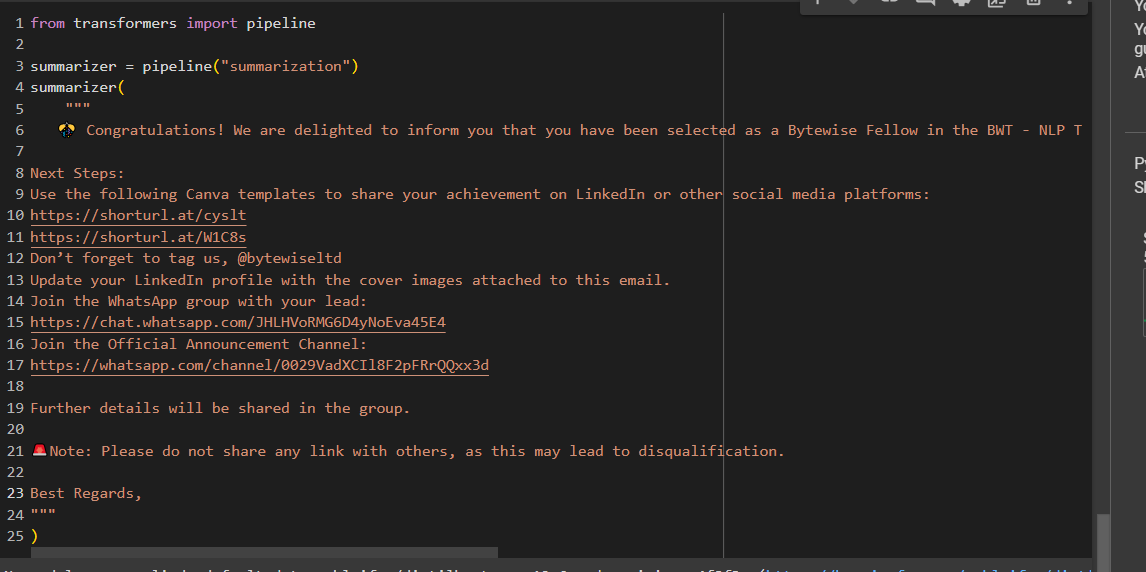Open the chat.whatsapp.com group link
This screenshot has width=1146, height=572.
point(238,322)
